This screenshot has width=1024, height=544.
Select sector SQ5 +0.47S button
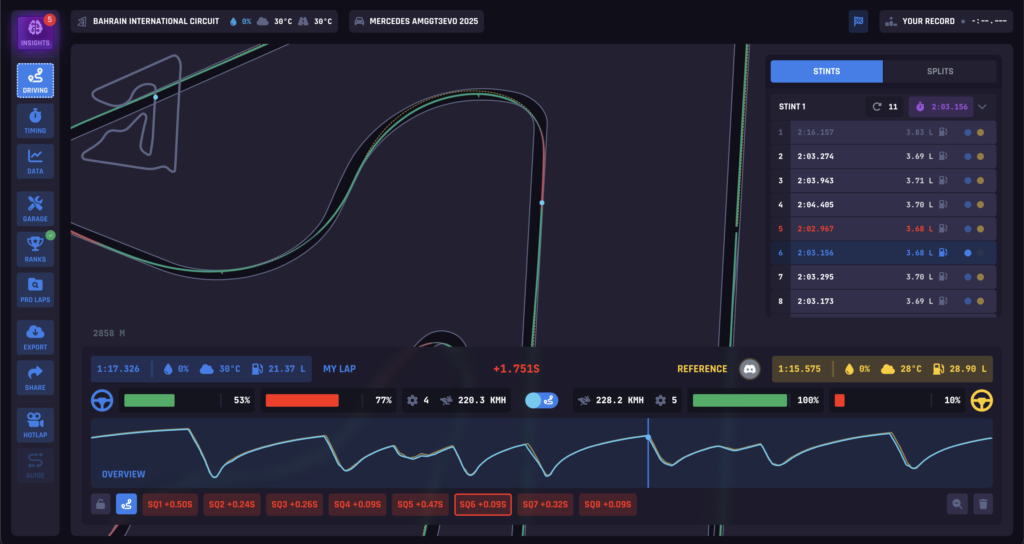[420, 505]
